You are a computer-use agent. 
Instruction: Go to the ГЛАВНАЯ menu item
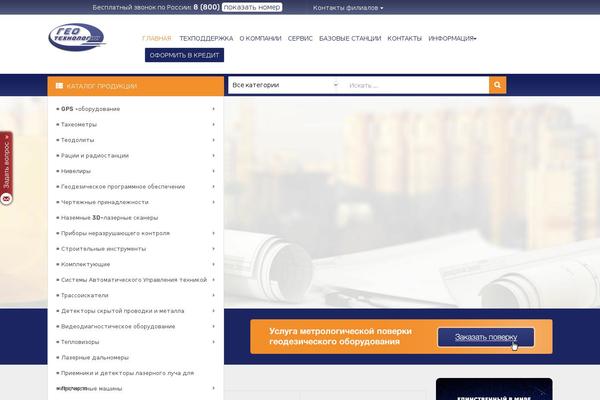[157, 38]
